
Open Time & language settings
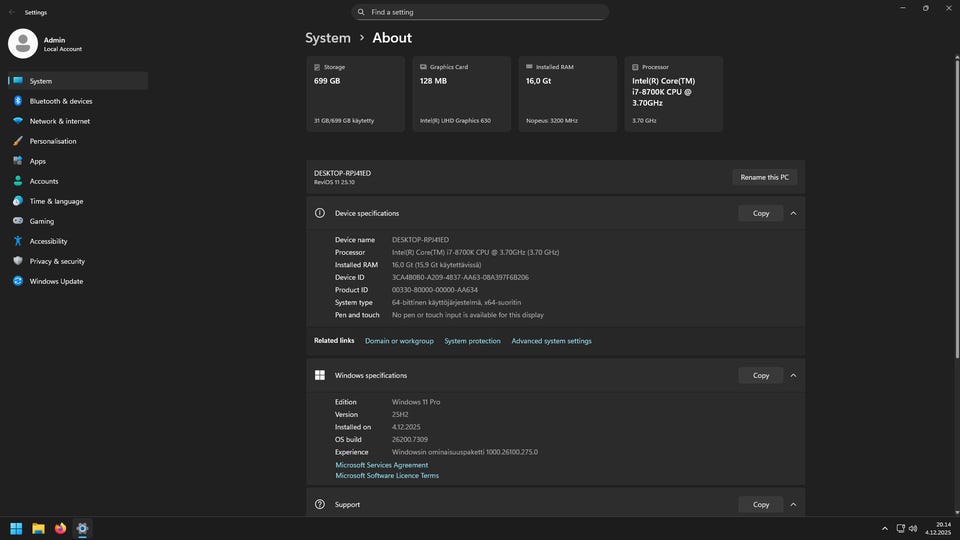coord(56,201)
